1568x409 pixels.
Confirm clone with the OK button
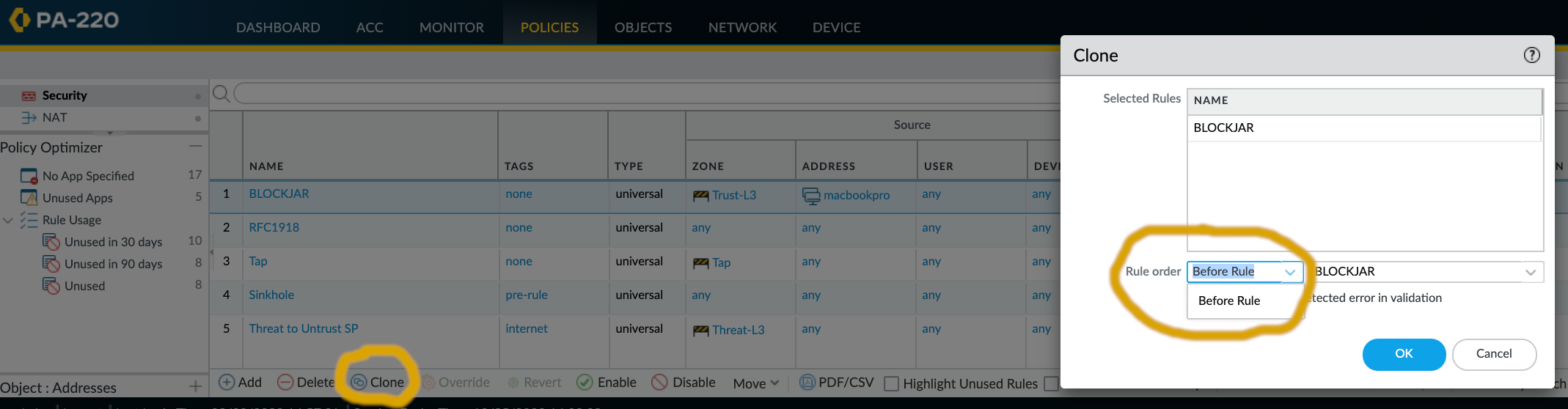[x=1404, y=354]
